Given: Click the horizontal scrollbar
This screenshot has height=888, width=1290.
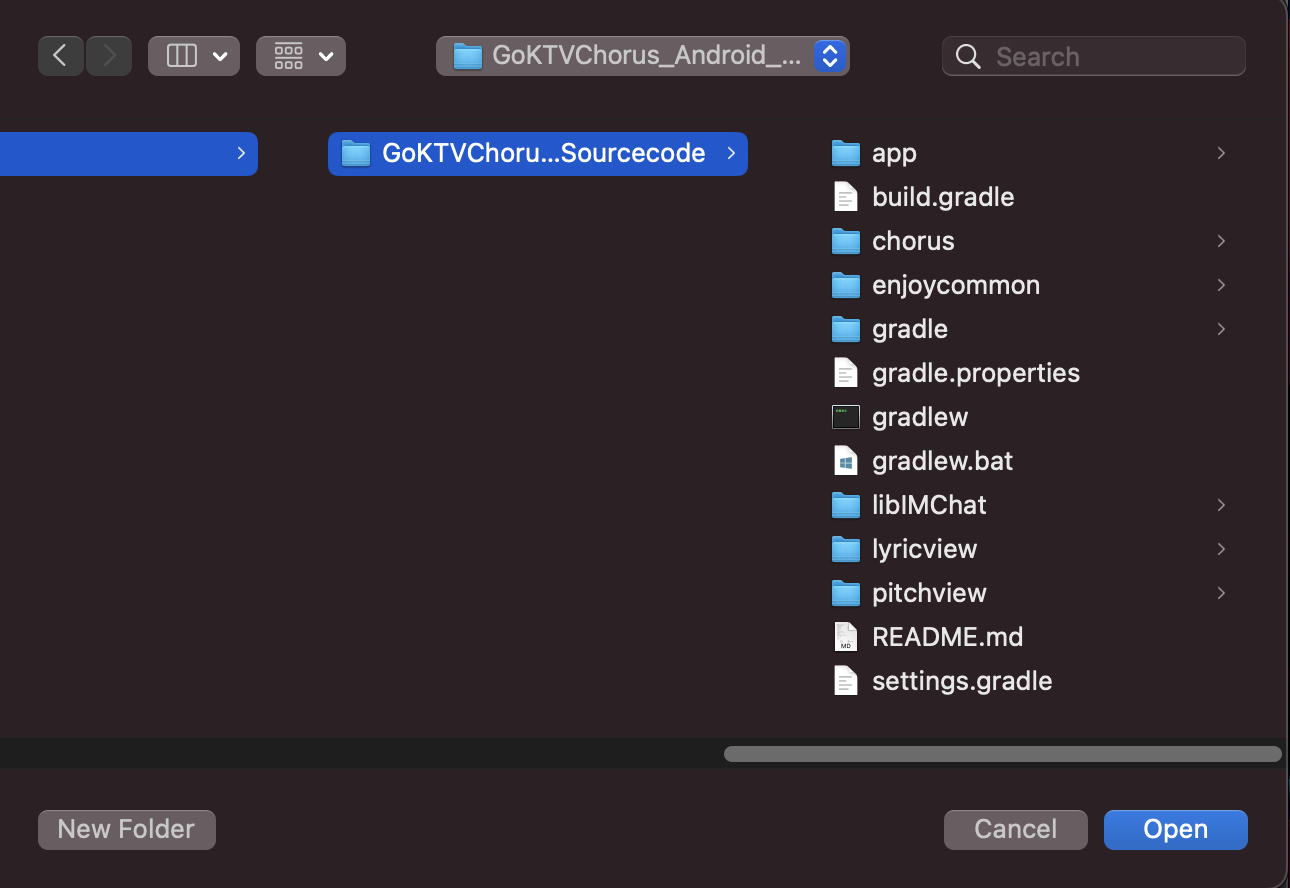Looking at the screenshot, I should (1002, 754).
